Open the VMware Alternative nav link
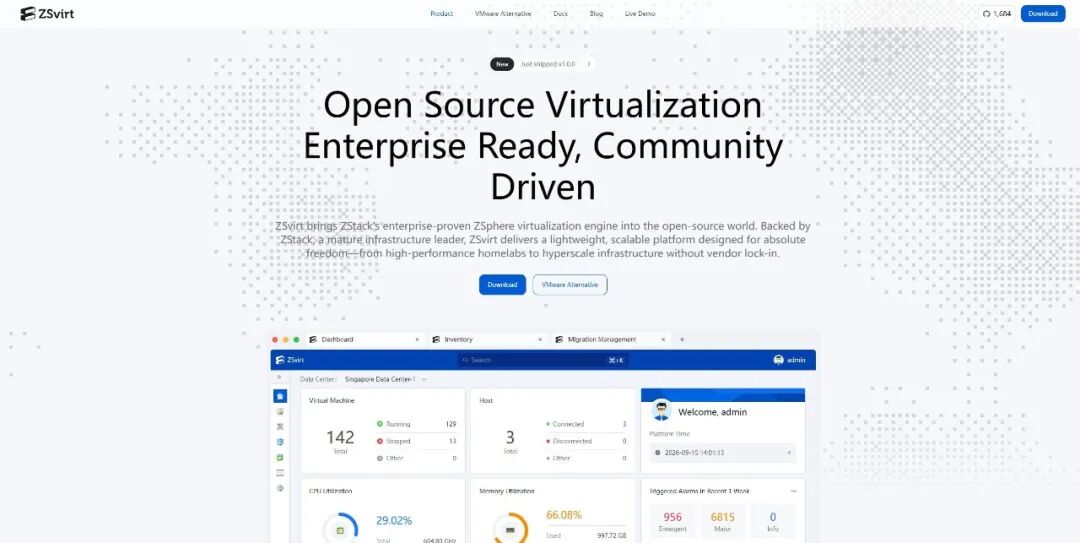Viewport: 1080px width, 543px height. (x=503, y=14)
